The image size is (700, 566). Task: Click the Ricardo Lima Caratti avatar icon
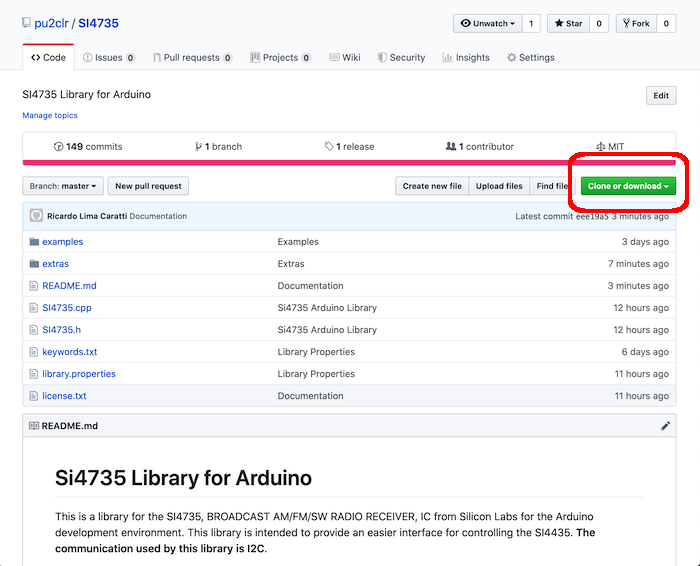coord(36,216)
